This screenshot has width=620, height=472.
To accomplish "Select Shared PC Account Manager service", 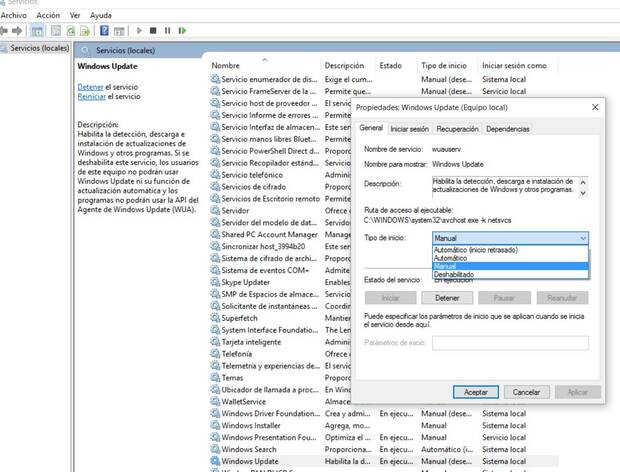I will 269,234.
